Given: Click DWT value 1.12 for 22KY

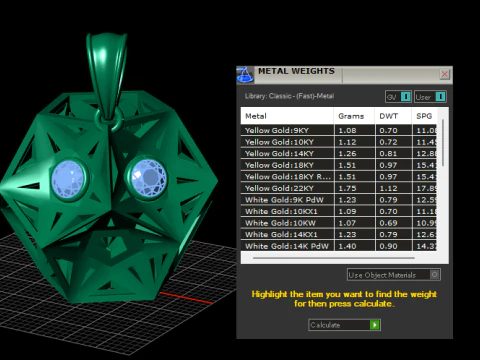Looking at the screenshot, I should [388, 188].
